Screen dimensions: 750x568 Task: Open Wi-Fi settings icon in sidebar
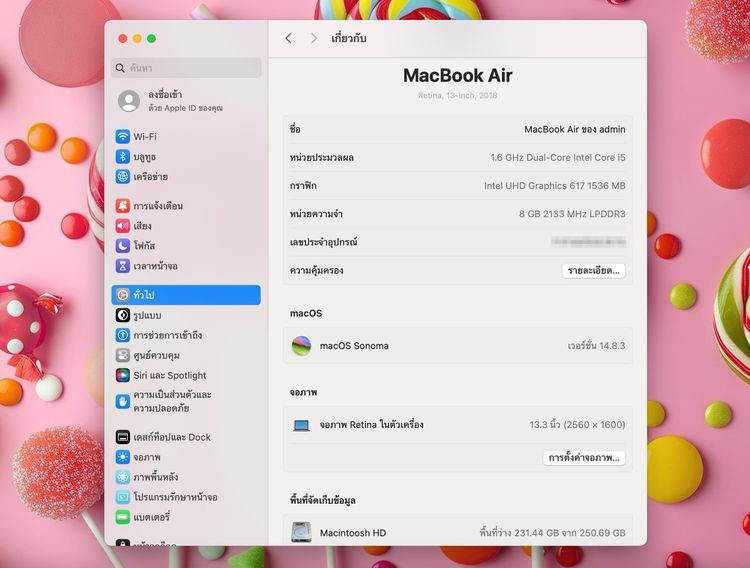point(123,136)
